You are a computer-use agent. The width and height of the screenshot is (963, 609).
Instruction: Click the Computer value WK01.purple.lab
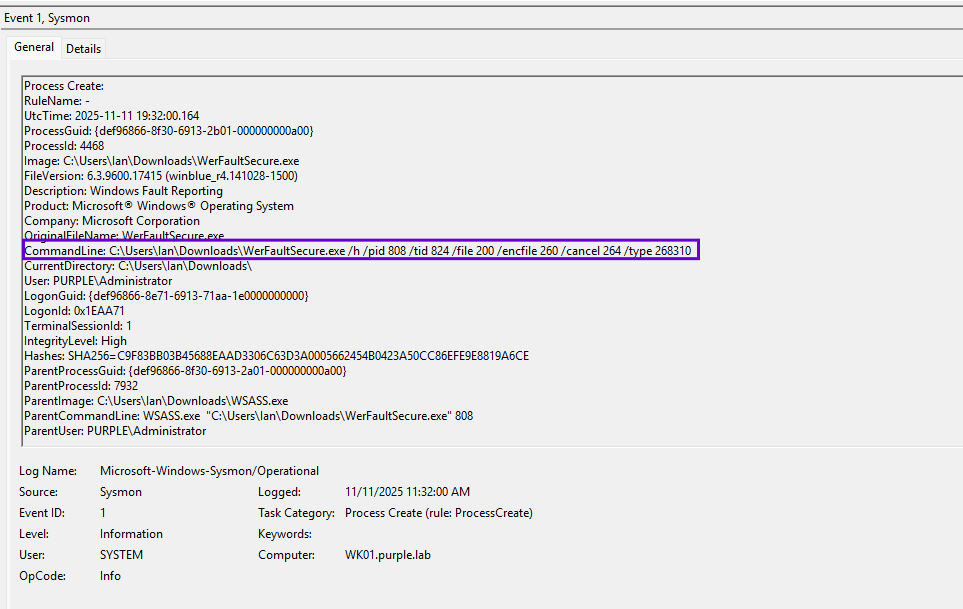pyautogui.click(x=387, y=555)
